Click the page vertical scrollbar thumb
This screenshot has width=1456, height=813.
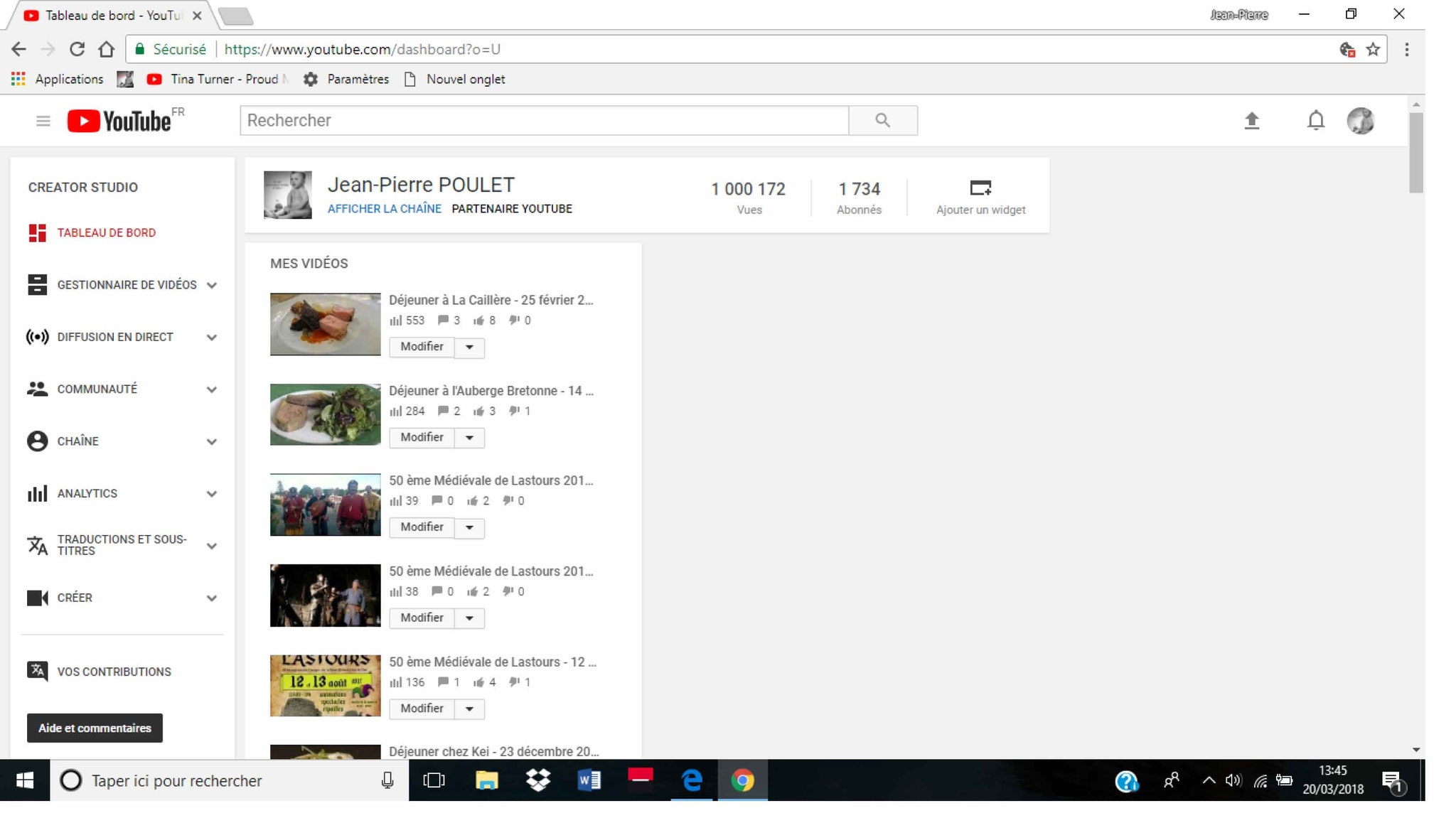(1415, 153)
